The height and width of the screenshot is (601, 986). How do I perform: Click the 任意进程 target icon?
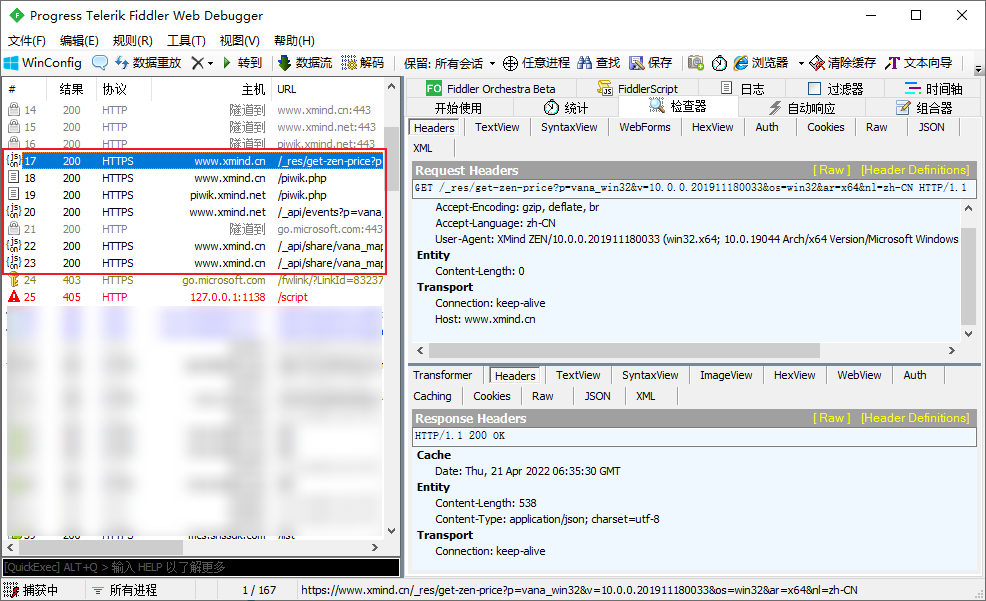click(536, 62)
